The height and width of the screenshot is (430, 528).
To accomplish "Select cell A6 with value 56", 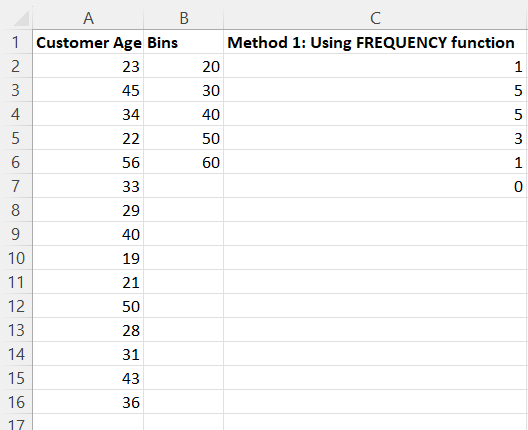I will click(x=88, y=162).
